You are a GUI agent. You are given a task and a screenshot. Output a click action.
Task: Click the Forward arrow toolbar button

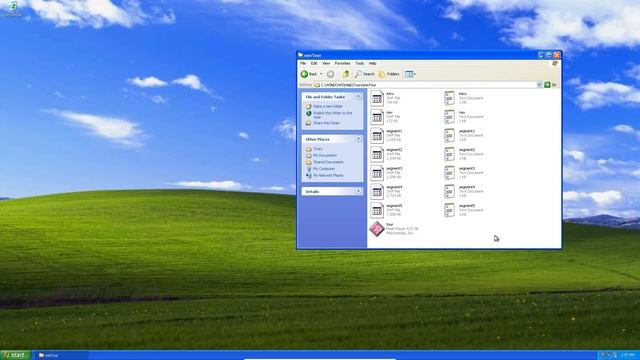click(330, 74)
